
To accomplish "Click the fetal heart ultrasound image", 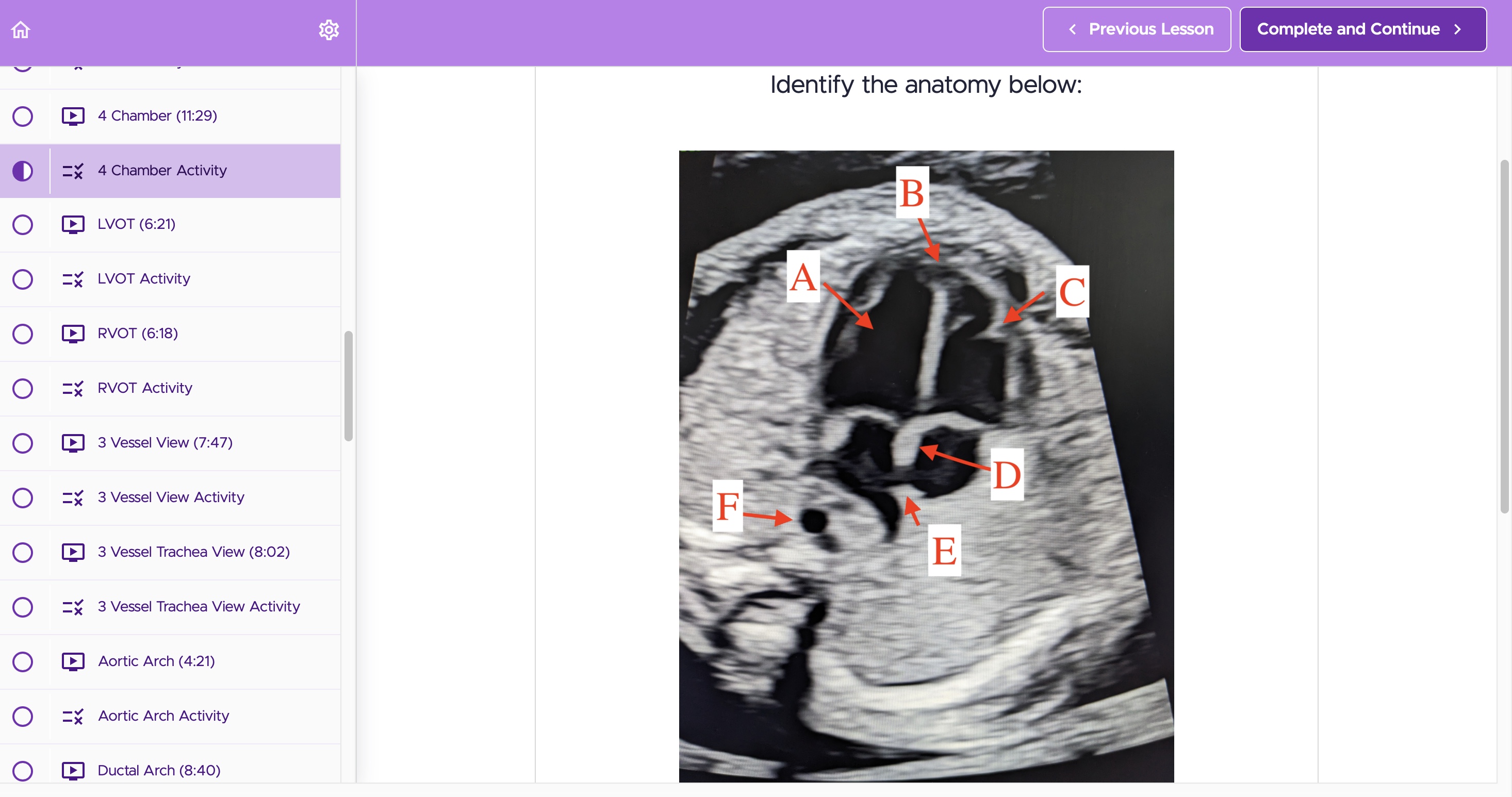I will click(926, 467).
